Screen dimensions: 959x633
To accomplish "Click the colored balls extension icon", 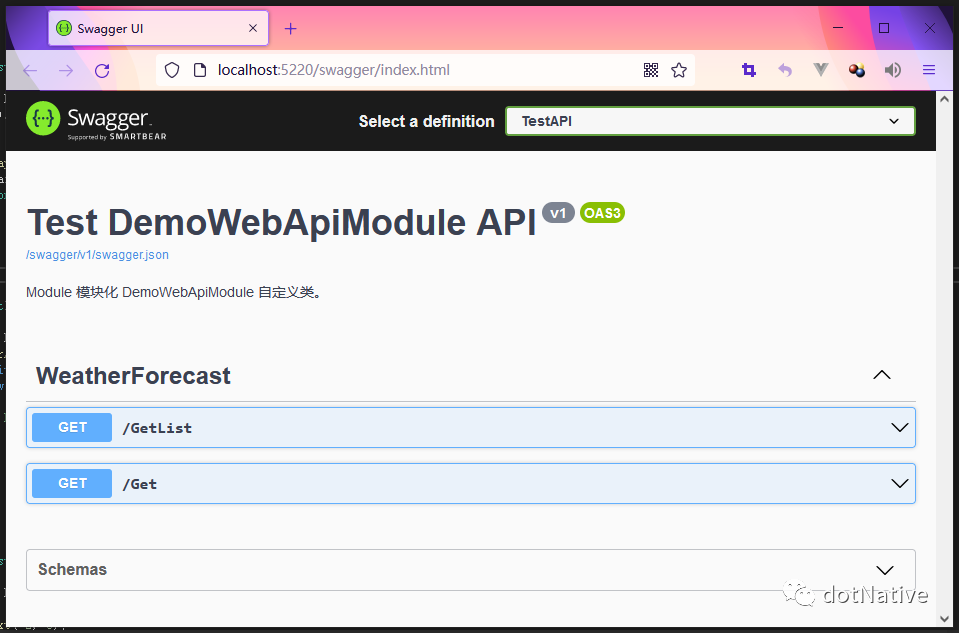I will click(857, 70).
